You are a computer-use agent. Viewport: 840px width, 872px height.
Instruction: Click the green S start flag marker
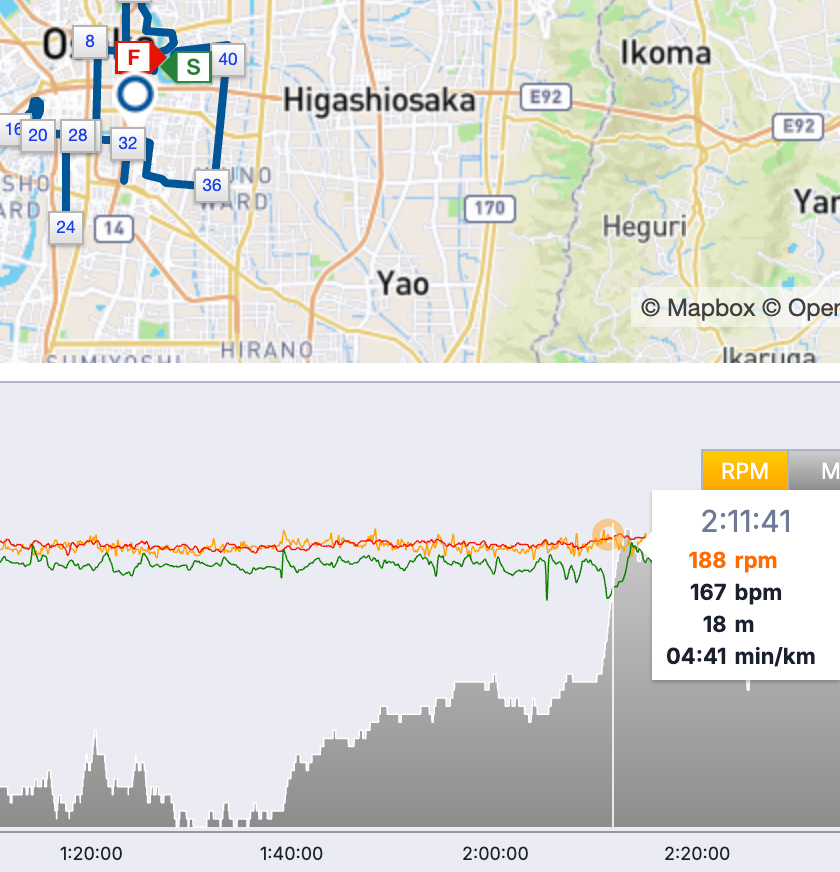click(192, 68)
